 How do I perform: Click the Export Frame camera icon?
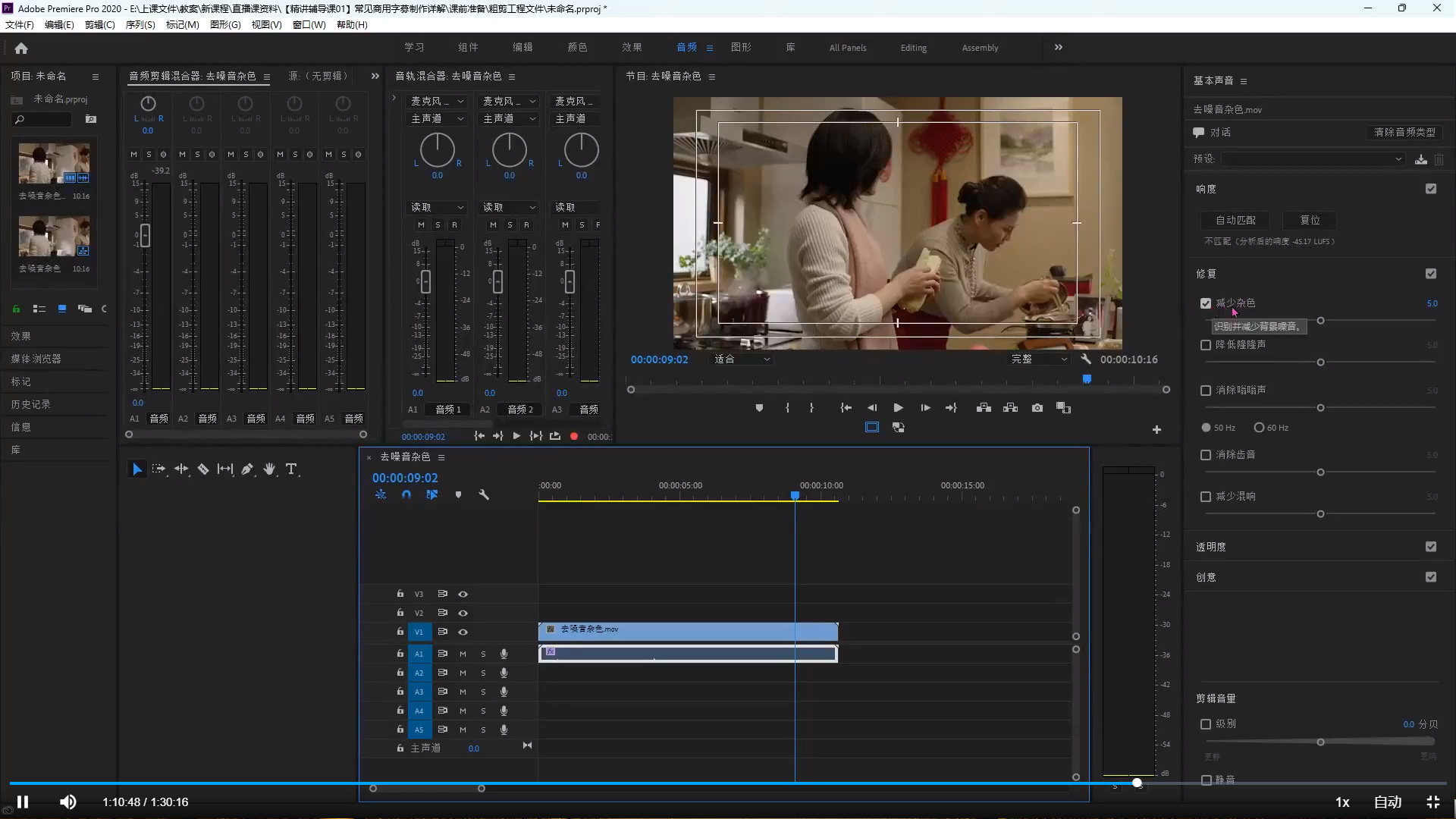(x=1037, y=408)
